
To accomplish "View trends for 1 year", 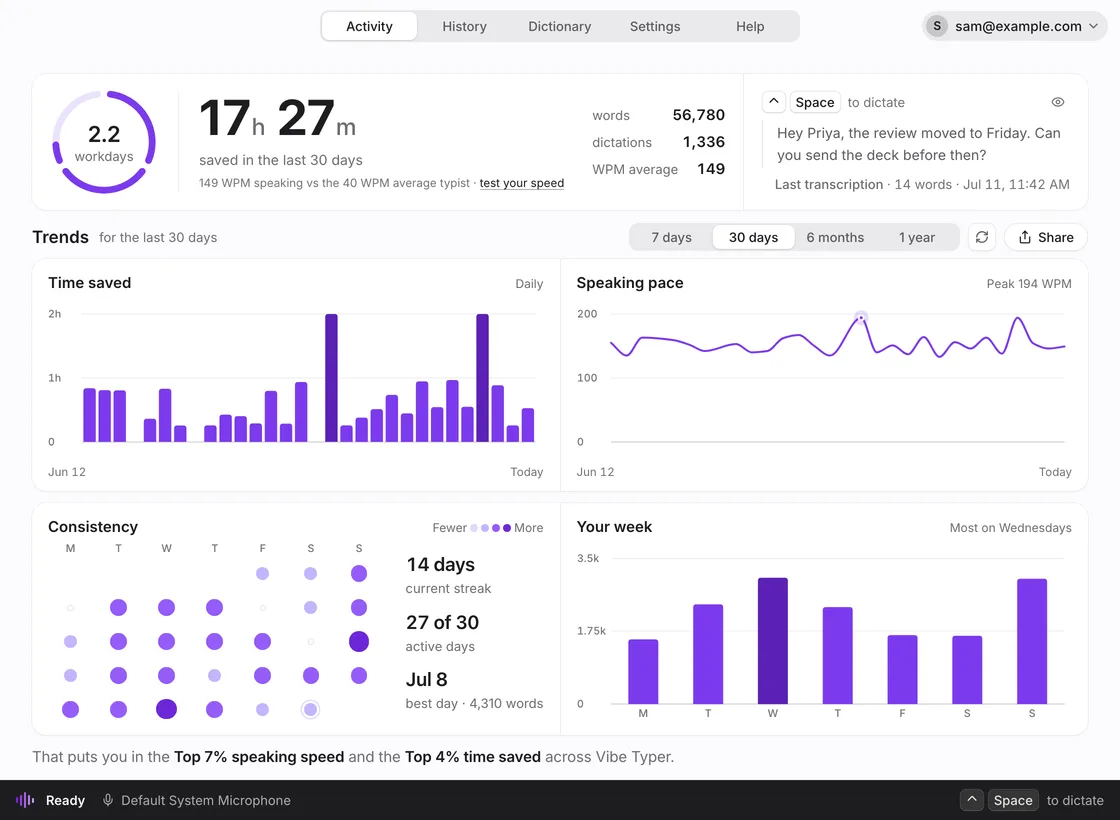I will point(916,237).
